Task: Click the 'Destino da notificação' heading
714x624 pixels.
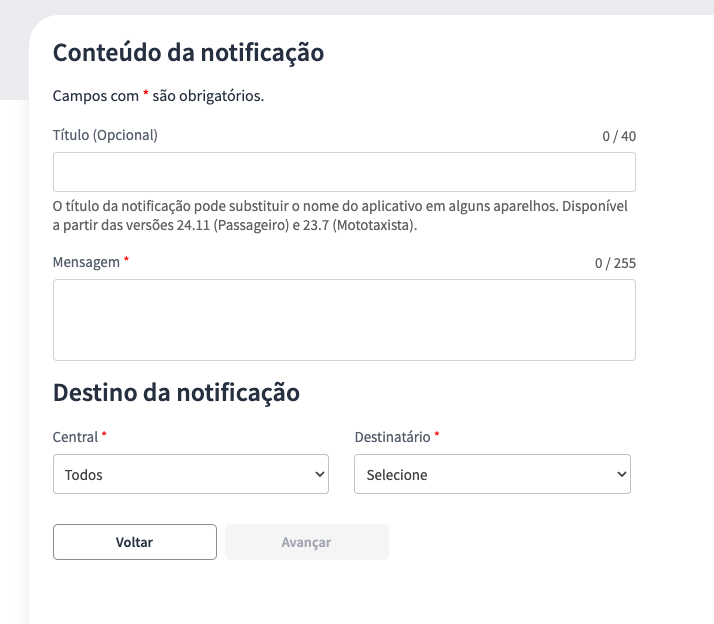Action: click(x=176, y=392)
